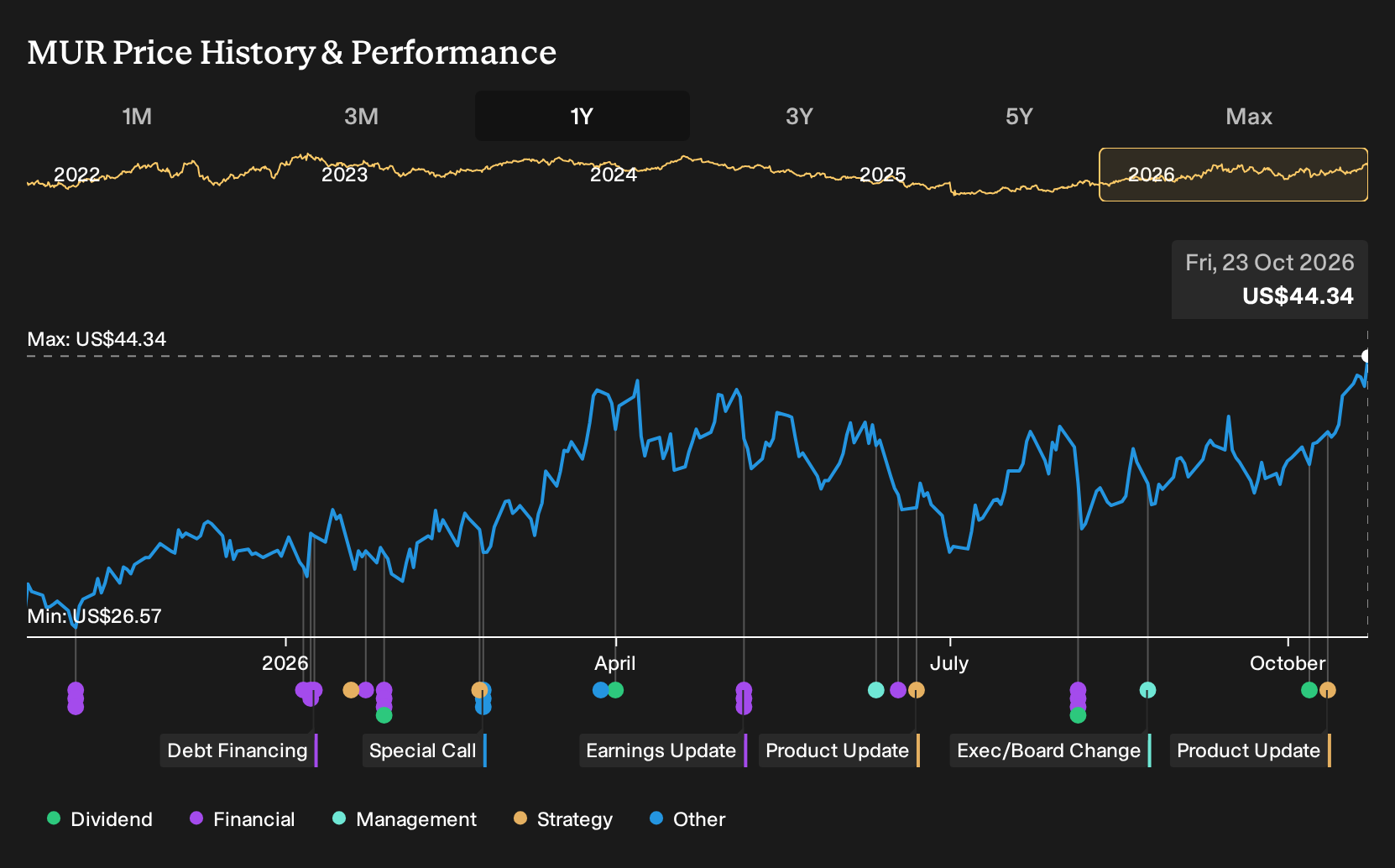Toggle Strategy events in legend

[x=563, y=819]
